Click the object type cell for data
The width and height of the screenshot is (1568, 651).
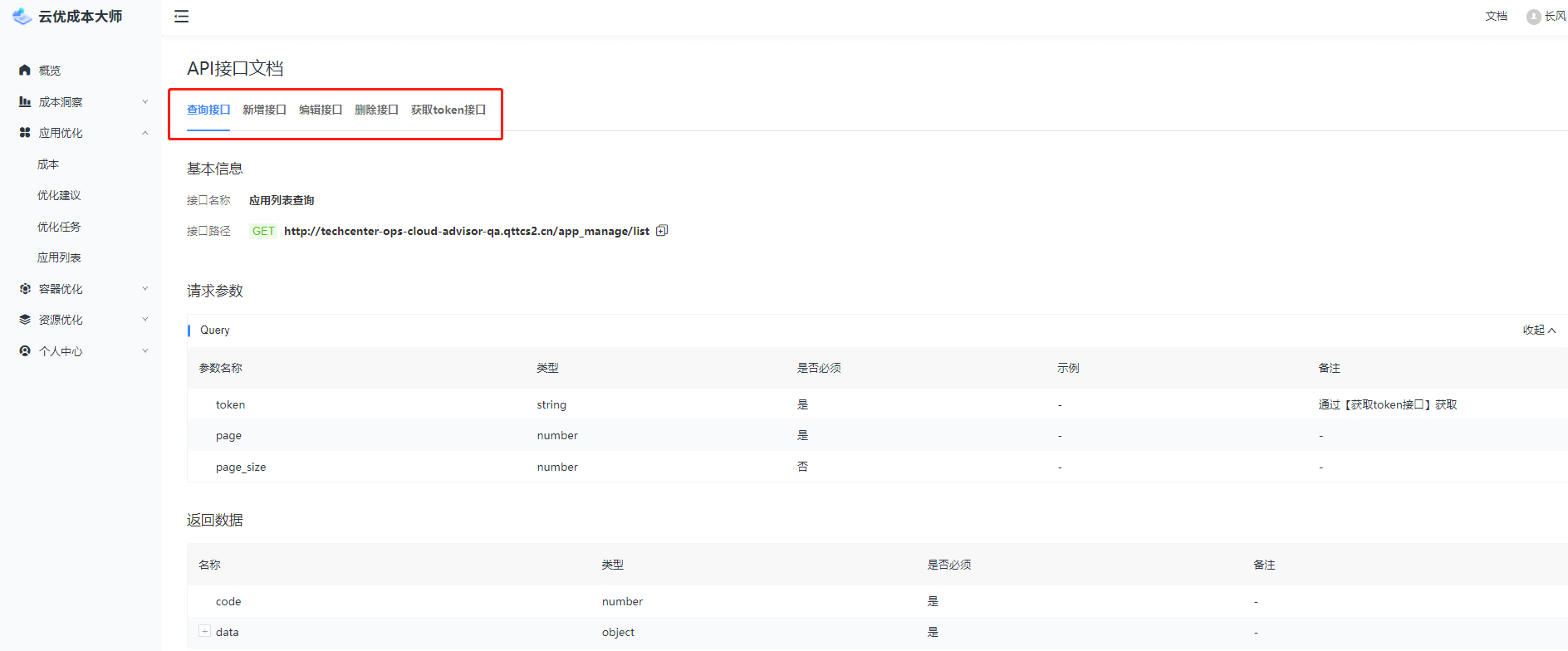(x=618, y=632)
